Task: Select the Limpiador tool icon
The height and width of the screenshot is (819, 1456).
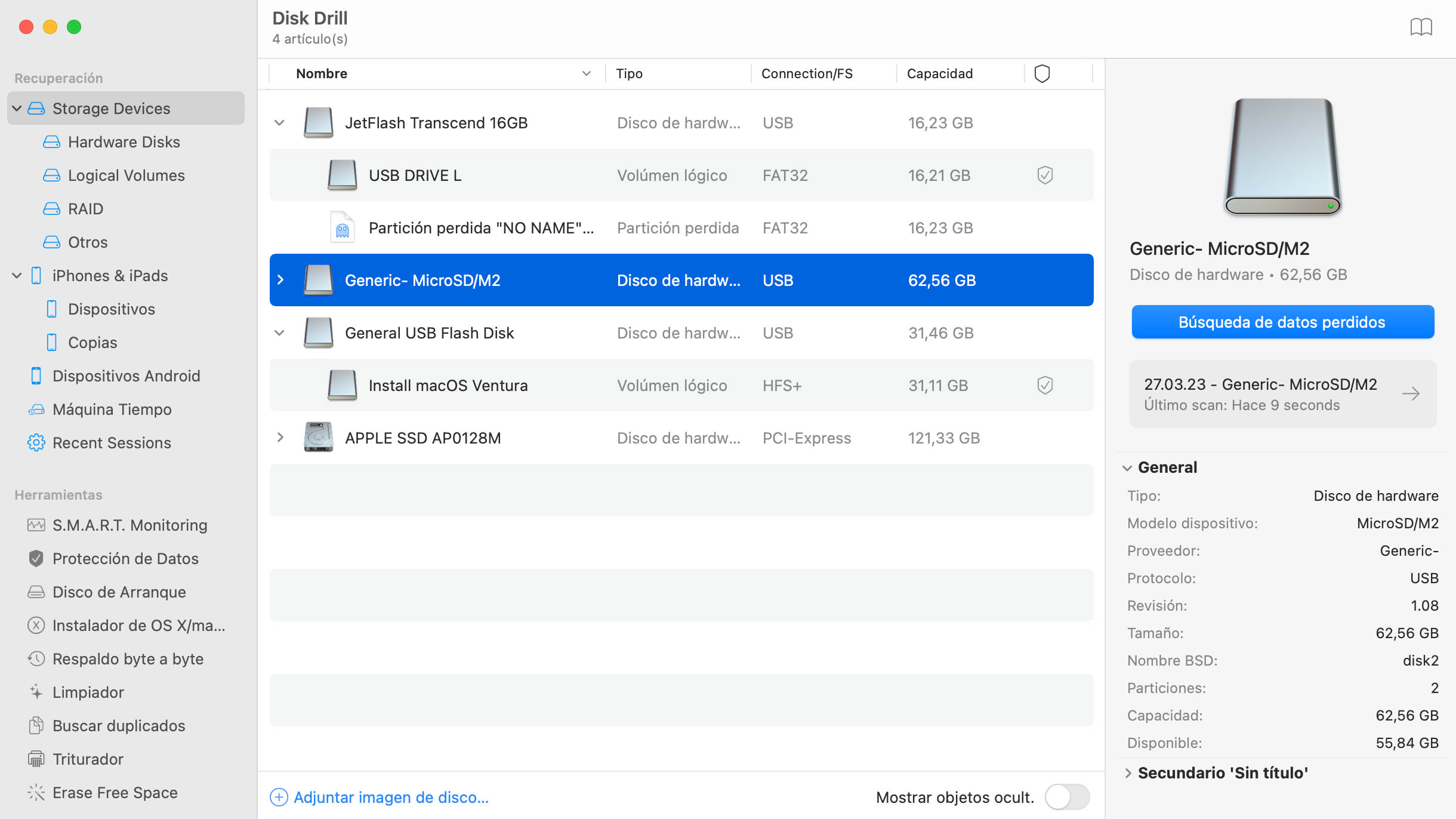Action: click(37, 691)
